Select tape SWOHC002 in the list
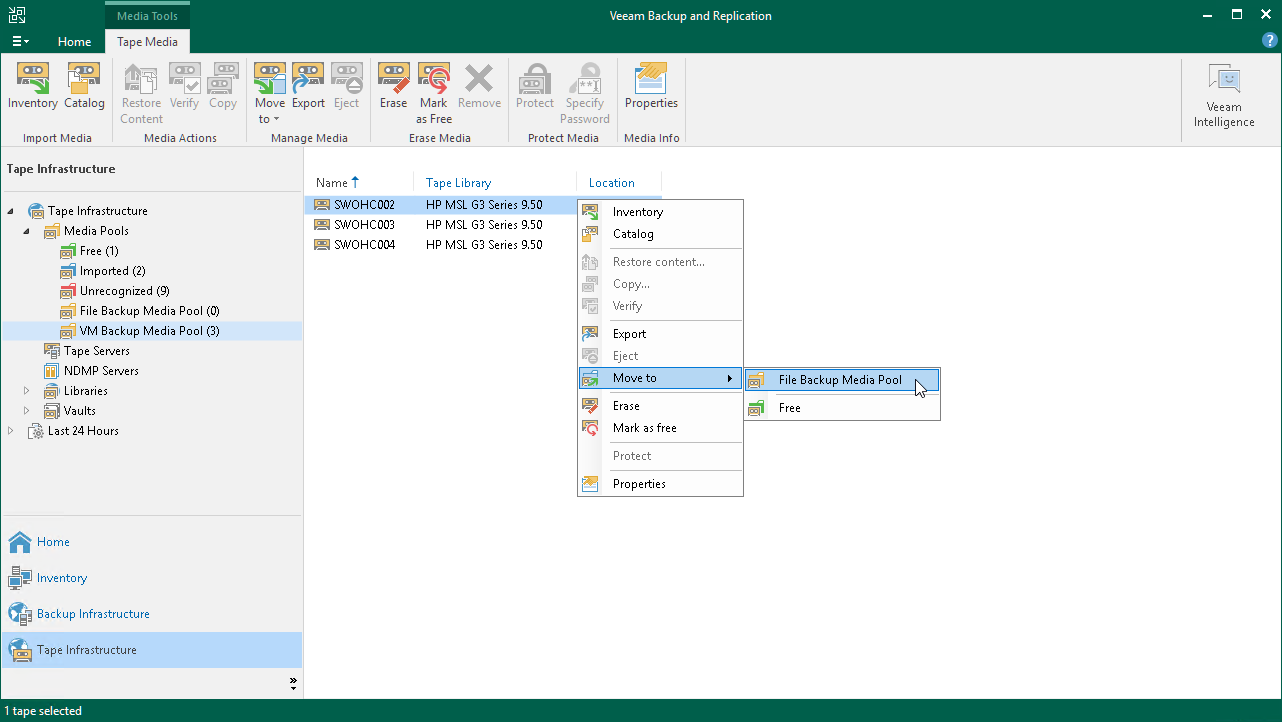The height and width of the screenshot is (722, 1282). [x=364, y=205]
